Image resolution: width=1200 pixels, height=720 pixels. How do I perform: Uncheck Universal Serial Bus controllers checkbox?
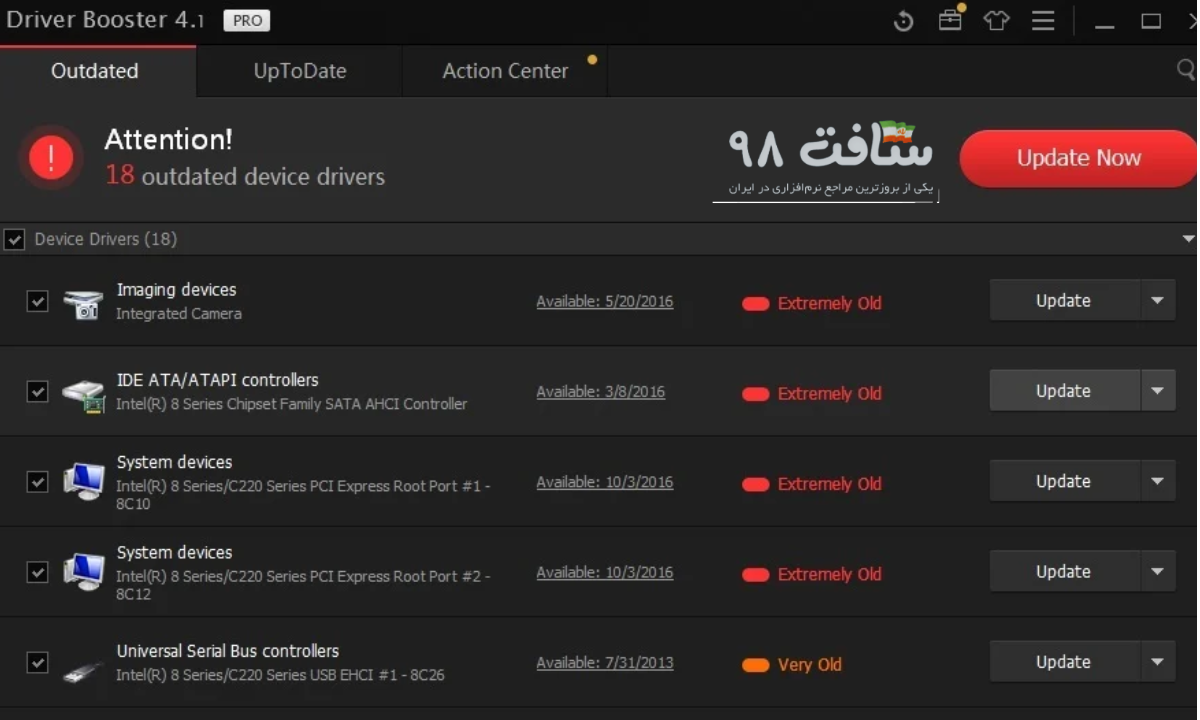37,662
